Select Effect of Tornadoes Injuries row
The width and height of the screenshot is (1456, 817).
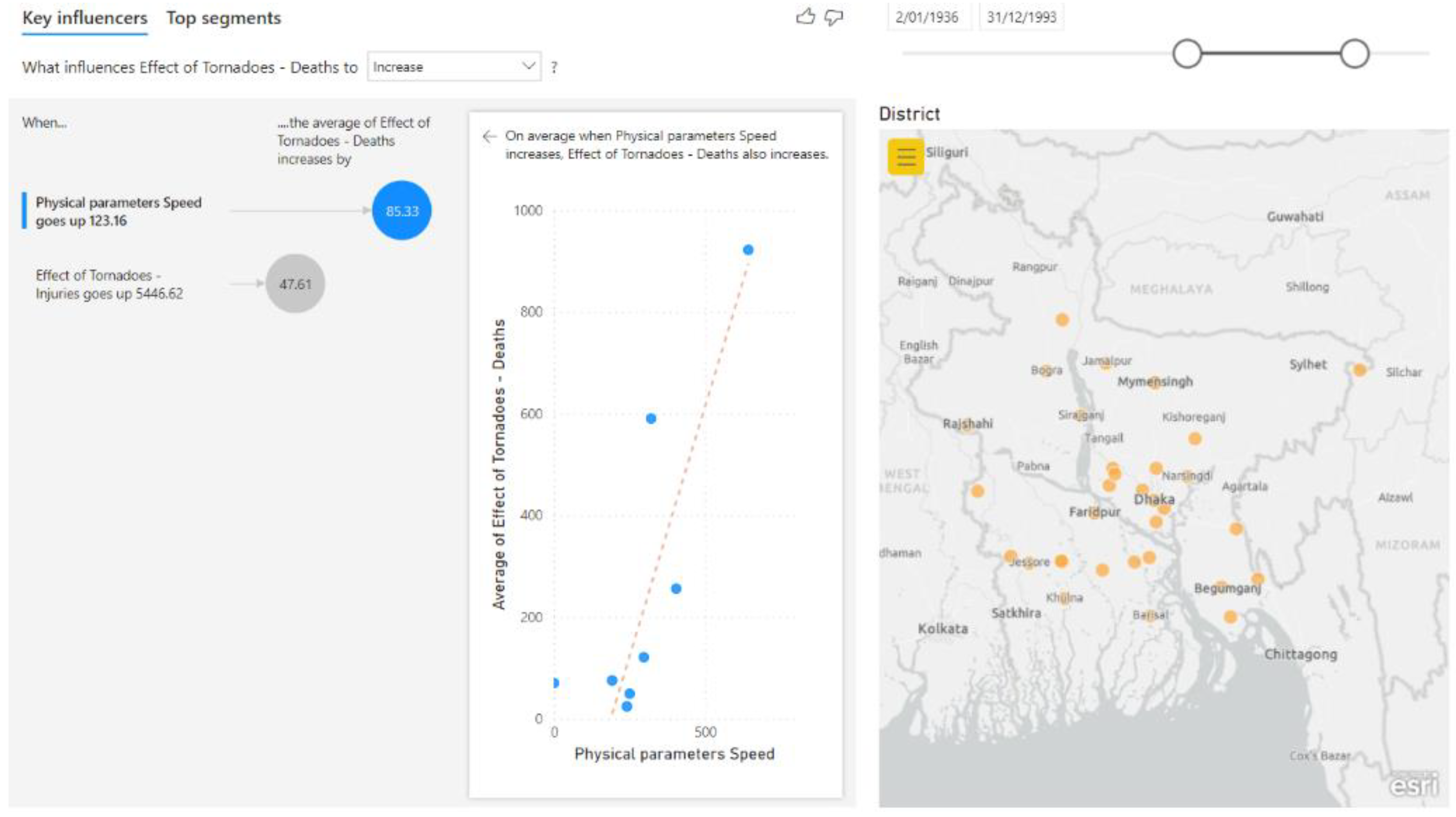point(109,284)
